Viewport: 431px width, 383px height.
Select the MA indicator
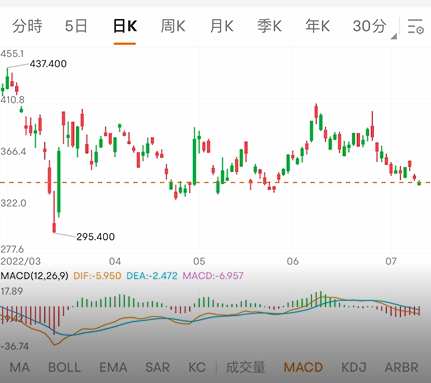point(20,367)
